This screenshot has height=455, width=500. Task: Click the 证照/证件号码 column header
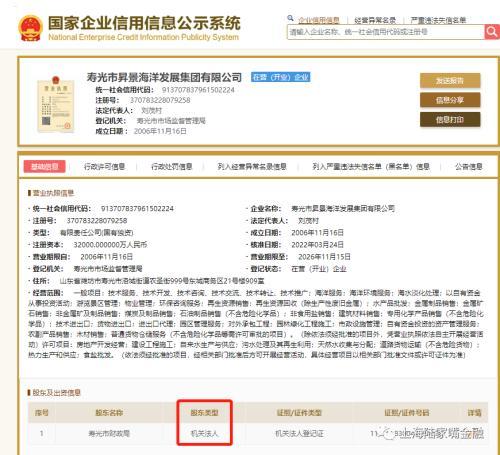pyautogui.click(x=407, y=413)
